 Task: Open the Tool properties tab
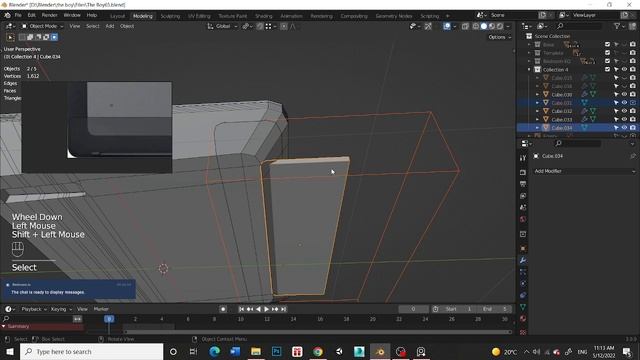tap(523, 158)
